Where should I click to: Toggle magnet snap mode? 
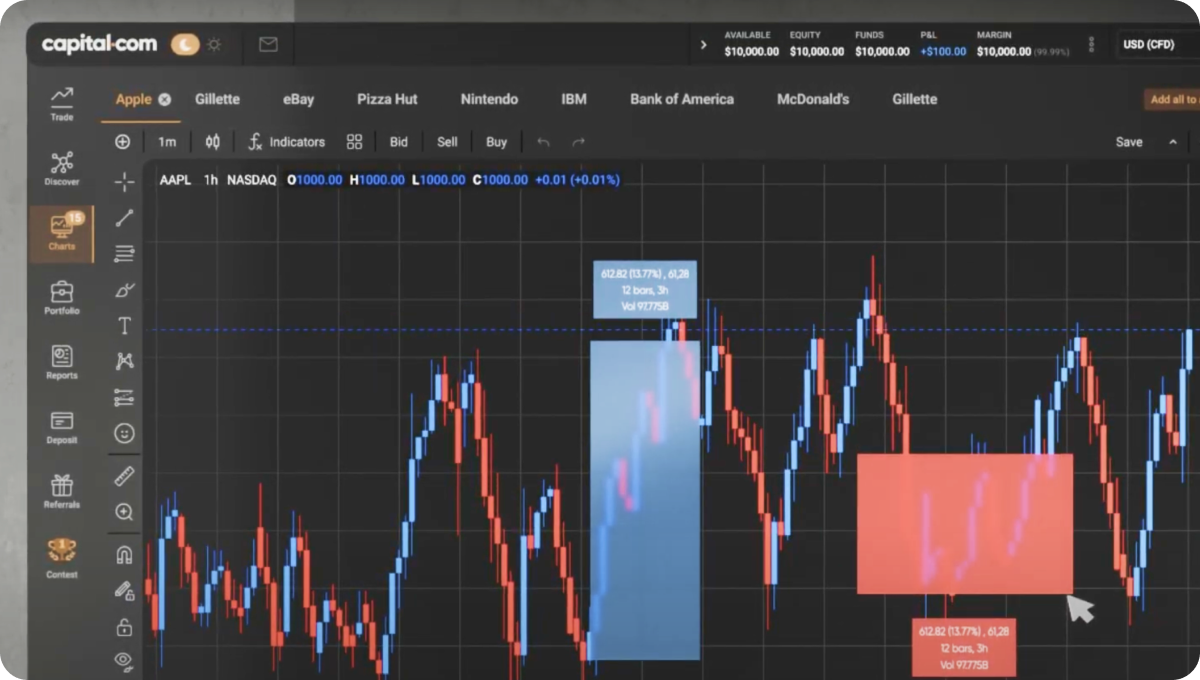point(124,554)
